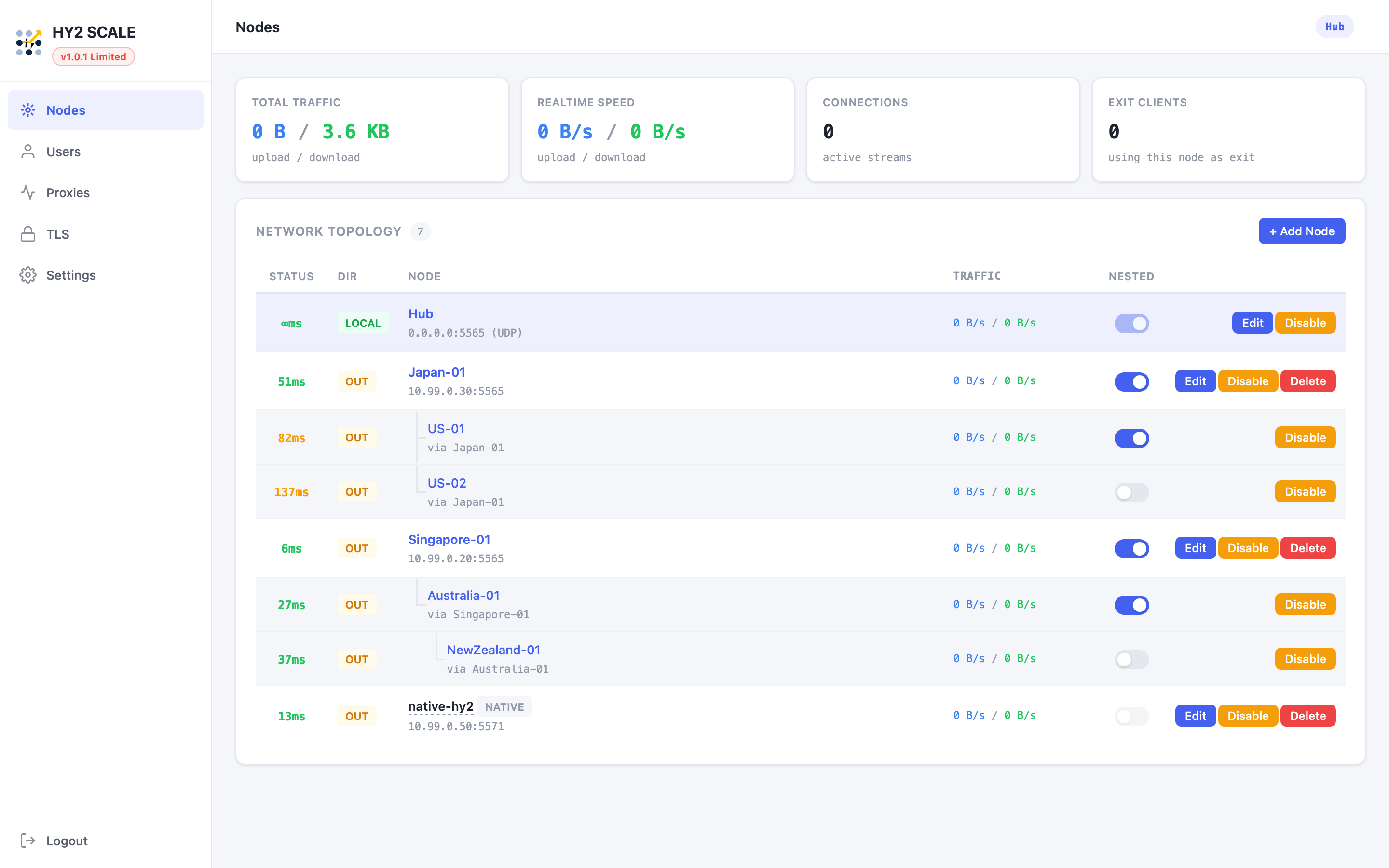Enable nested toggle for NewZealand-01
This screenshot has height=868, width=1389.
[x=1131, y=659]
